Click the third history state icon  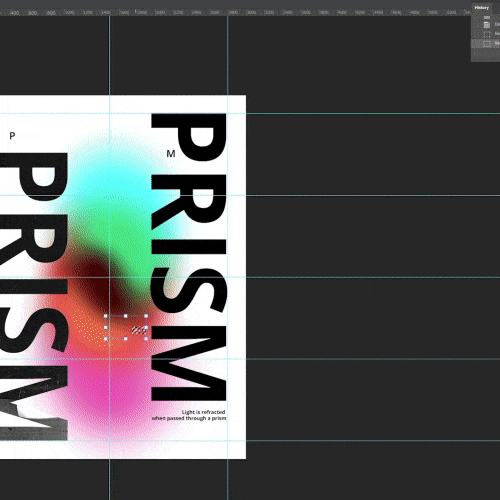(x=487, y=44)
